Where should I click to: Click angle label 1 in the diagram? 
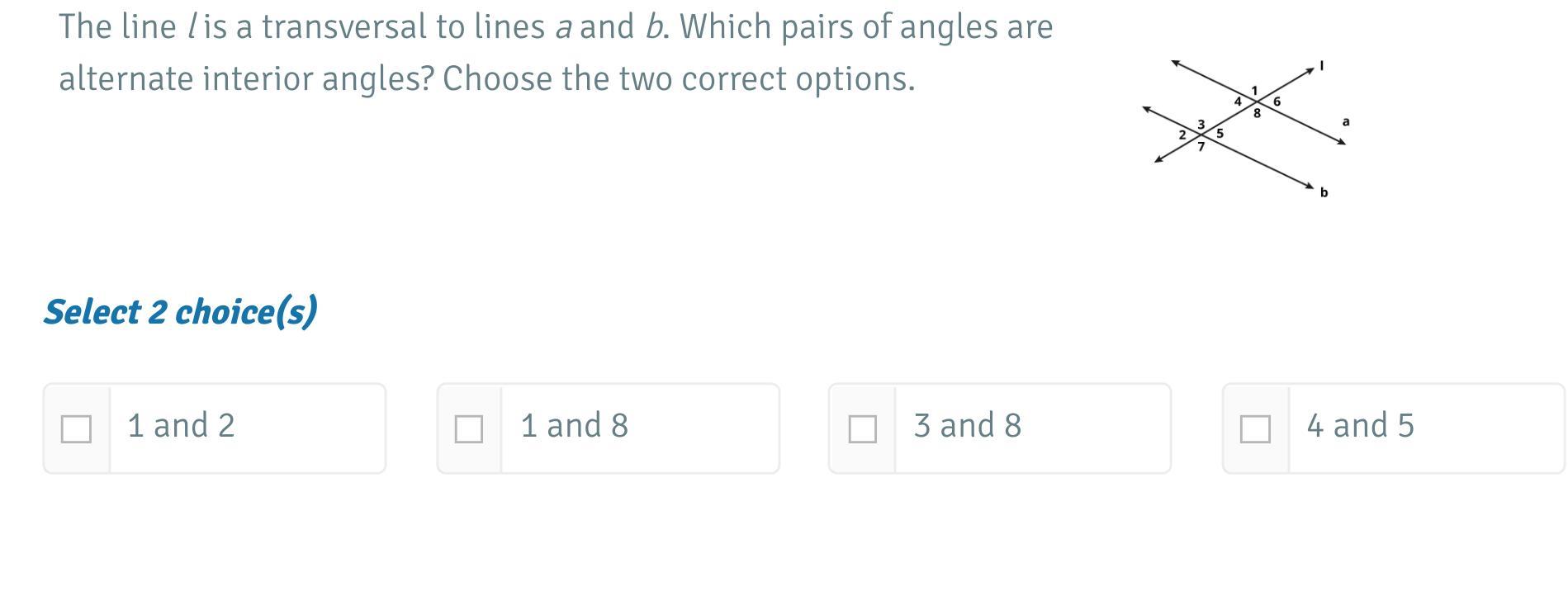(x=1254, y=91)
